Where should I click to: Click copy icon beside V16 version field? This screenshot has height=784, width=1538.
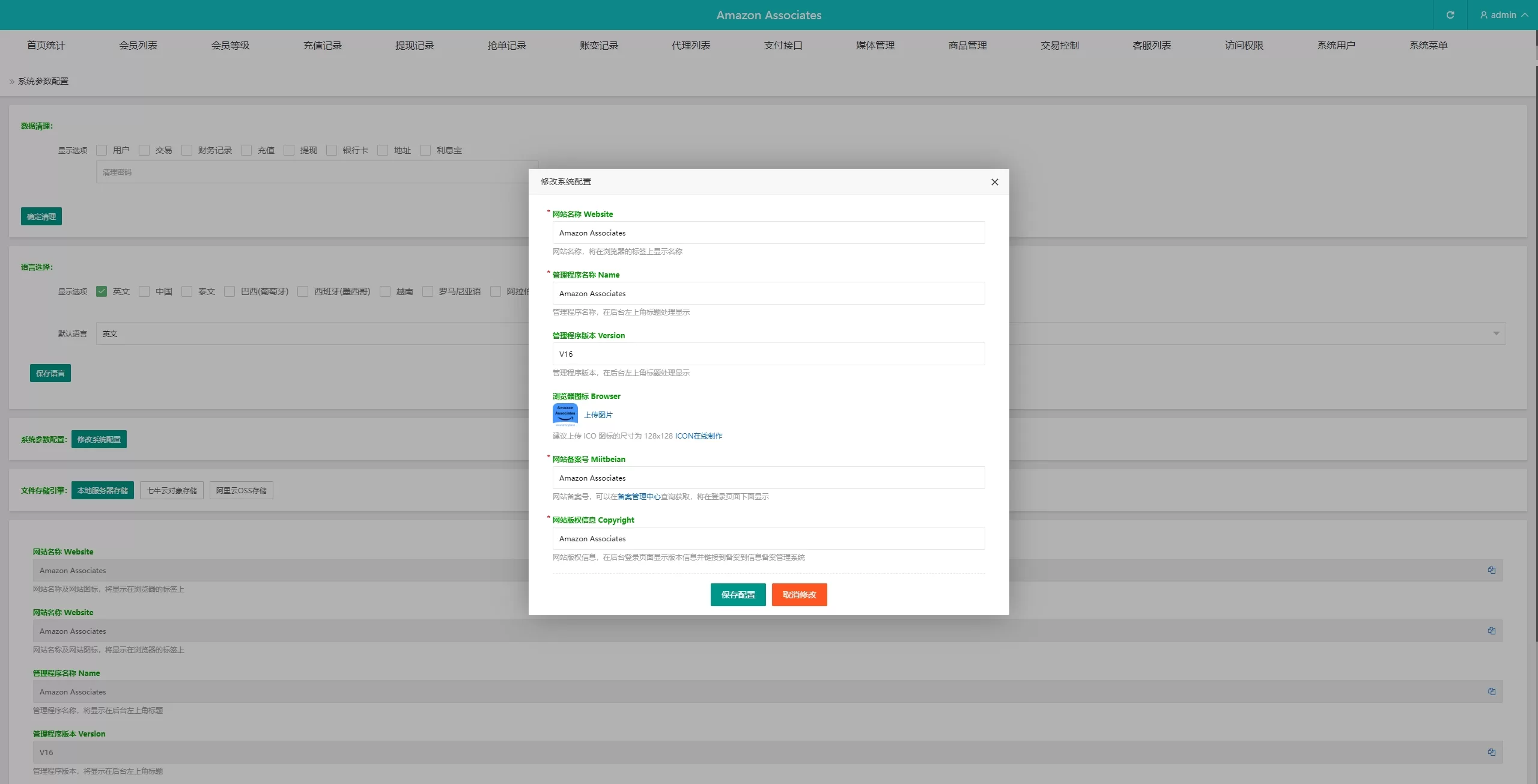(x=1491, y=752)
